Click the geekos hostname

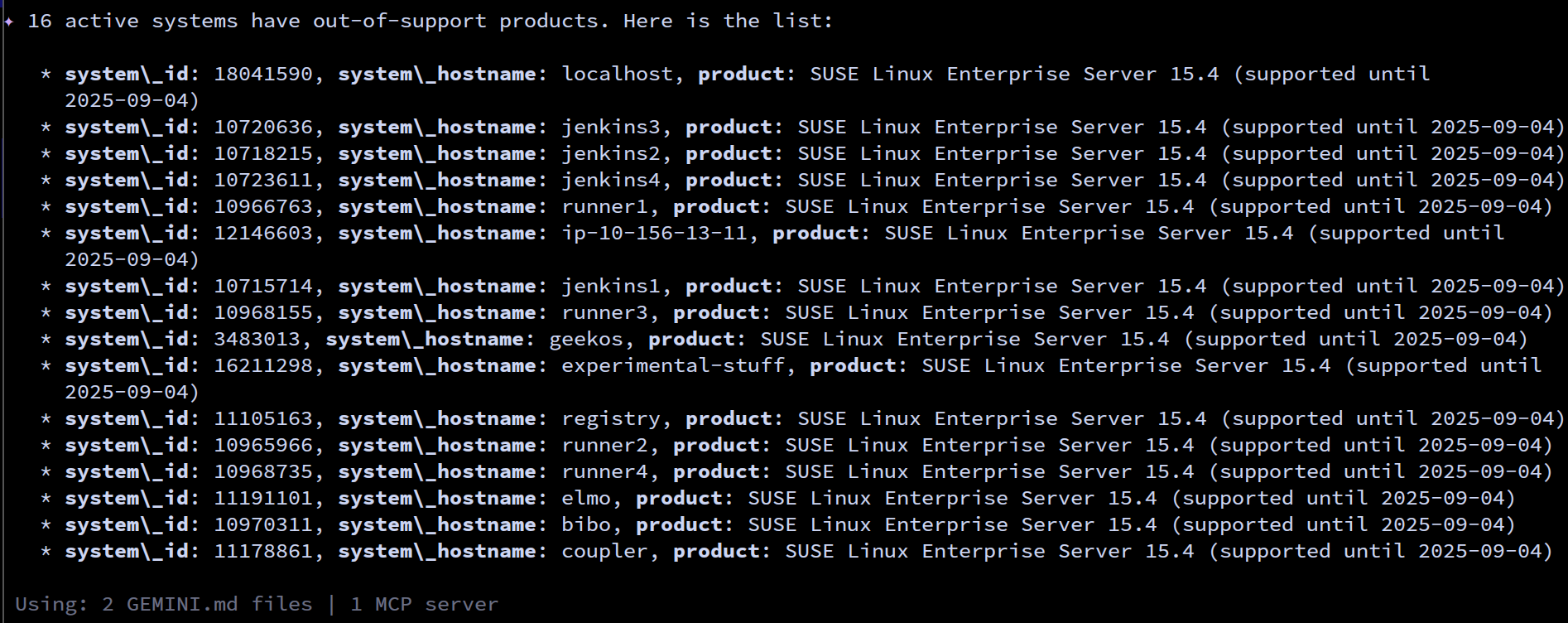[586, 339]
